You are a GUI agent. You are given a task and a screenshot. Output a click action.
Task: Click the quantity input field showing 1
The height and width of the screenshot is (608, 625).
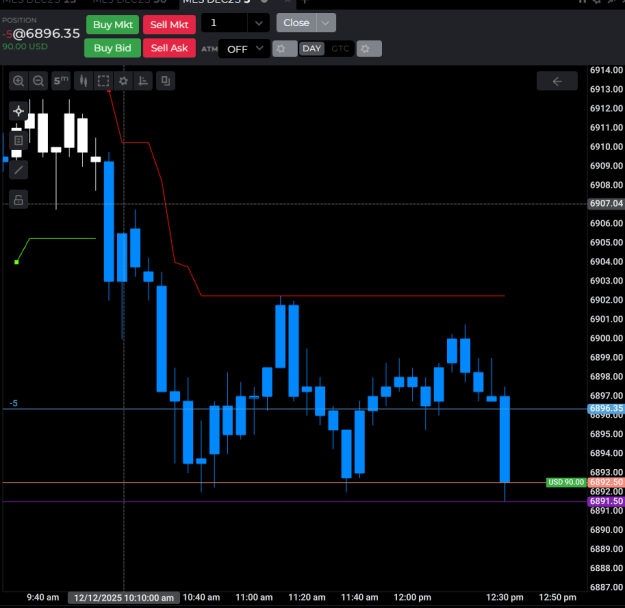pos(224,23)
